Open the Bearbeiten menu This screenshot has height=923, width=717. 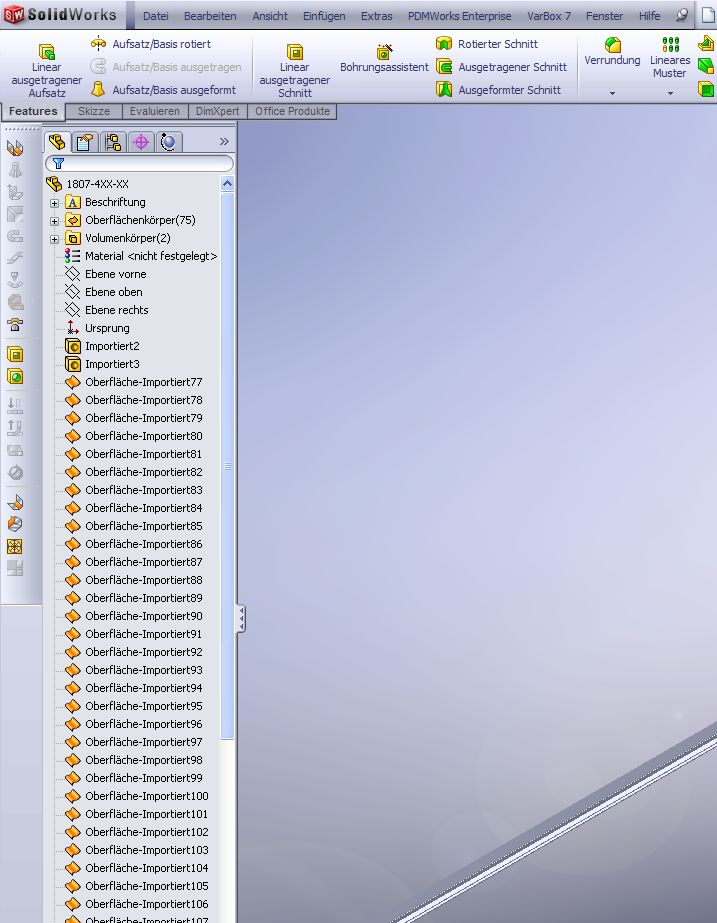click(210, 16)
